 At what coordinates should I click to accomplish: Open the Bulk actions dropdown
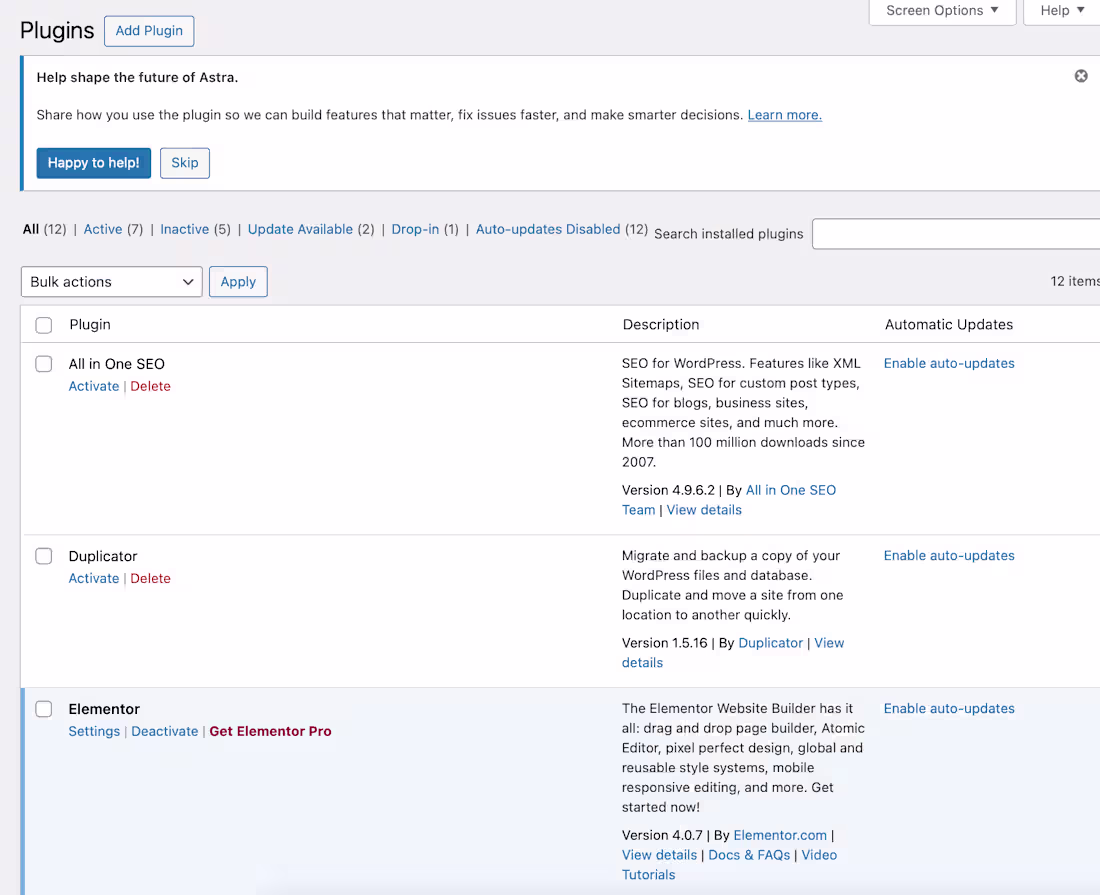click(x=112, y=281)
